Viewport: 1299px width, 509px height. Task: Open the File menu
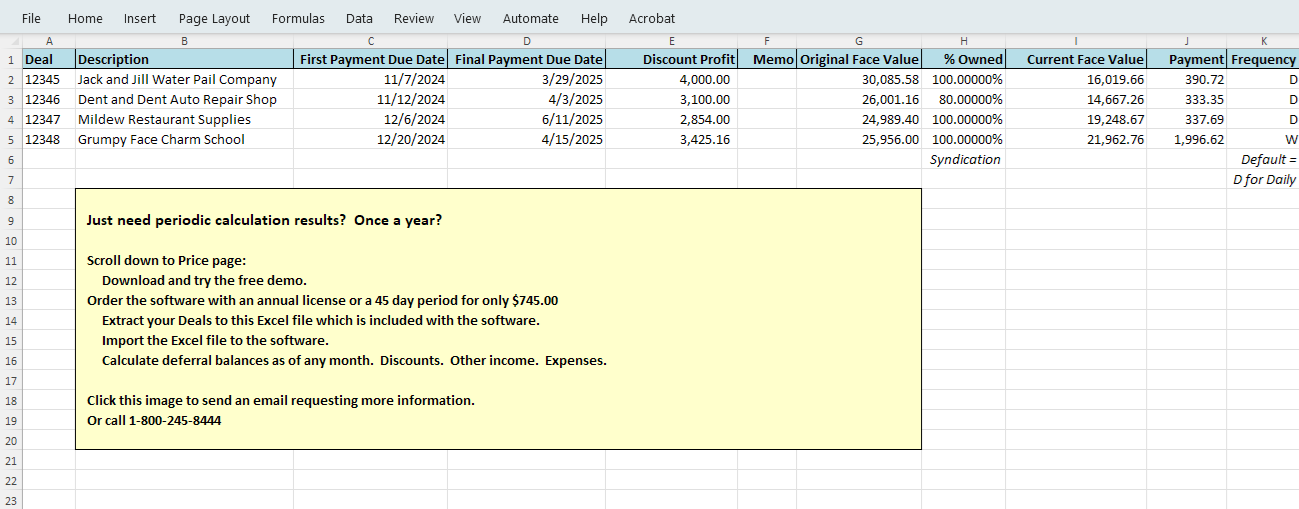tap(31, 18)
